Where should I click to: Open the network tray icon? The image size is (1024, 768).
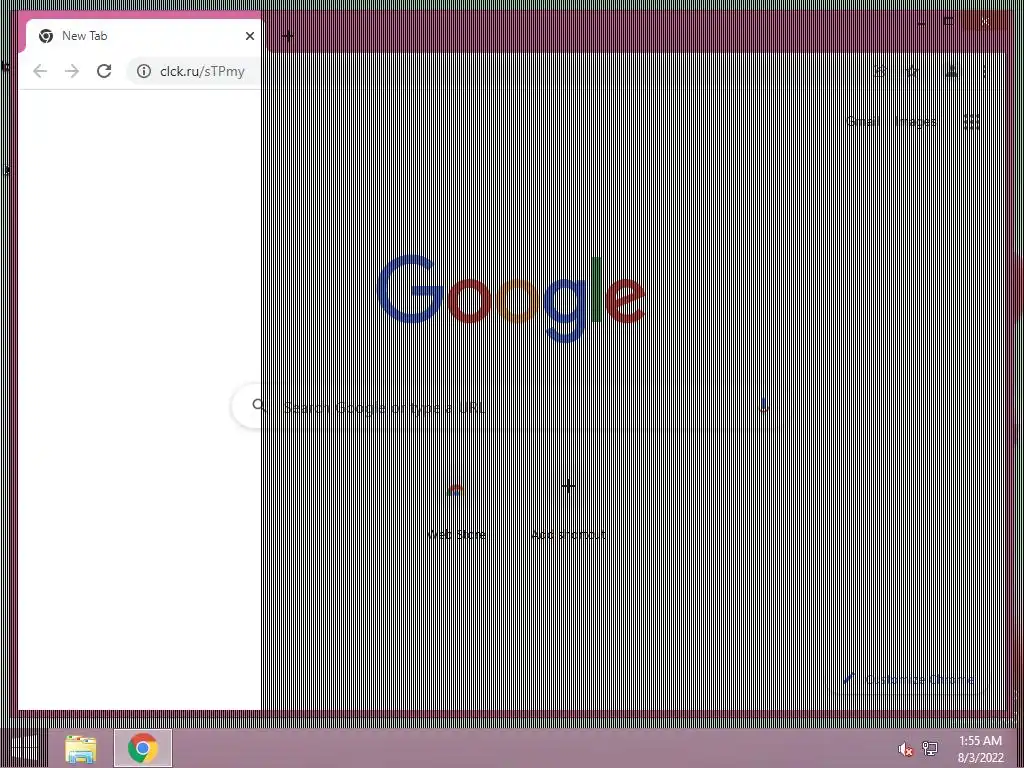930,748
